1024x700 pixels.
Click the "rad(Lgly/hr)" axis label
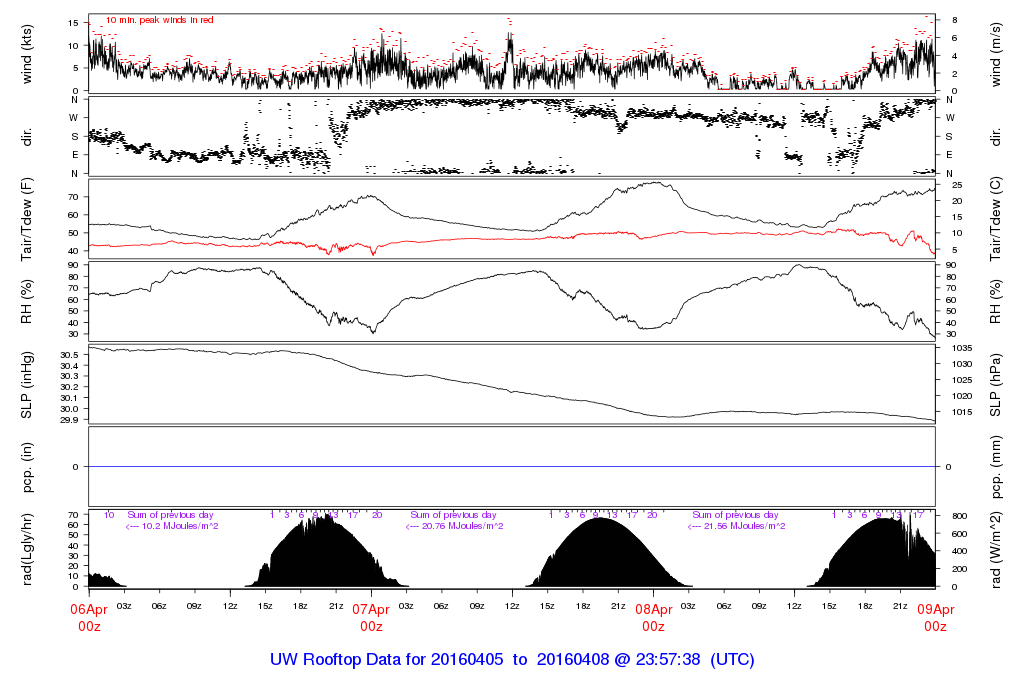tap(29, 548)
